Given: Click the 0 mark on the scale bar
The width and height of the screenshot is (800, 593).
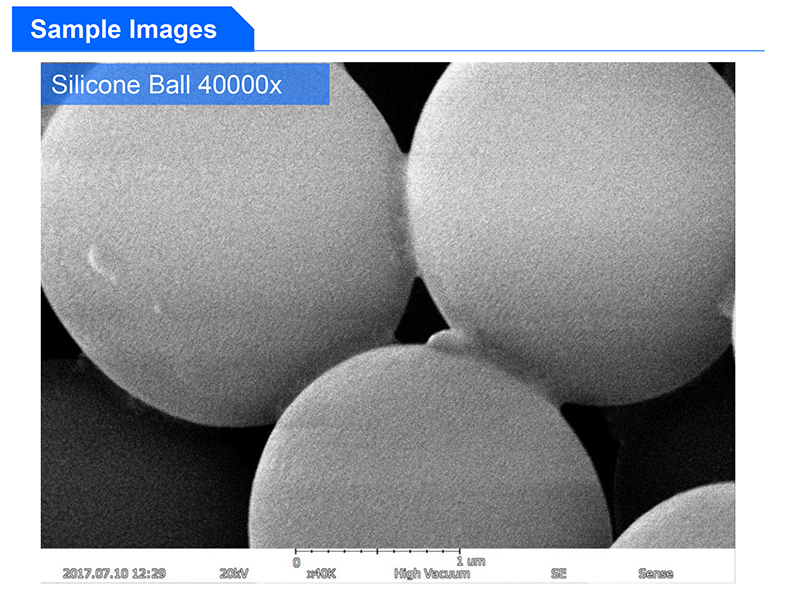Looking at the screenshot, I should point(296,562).
